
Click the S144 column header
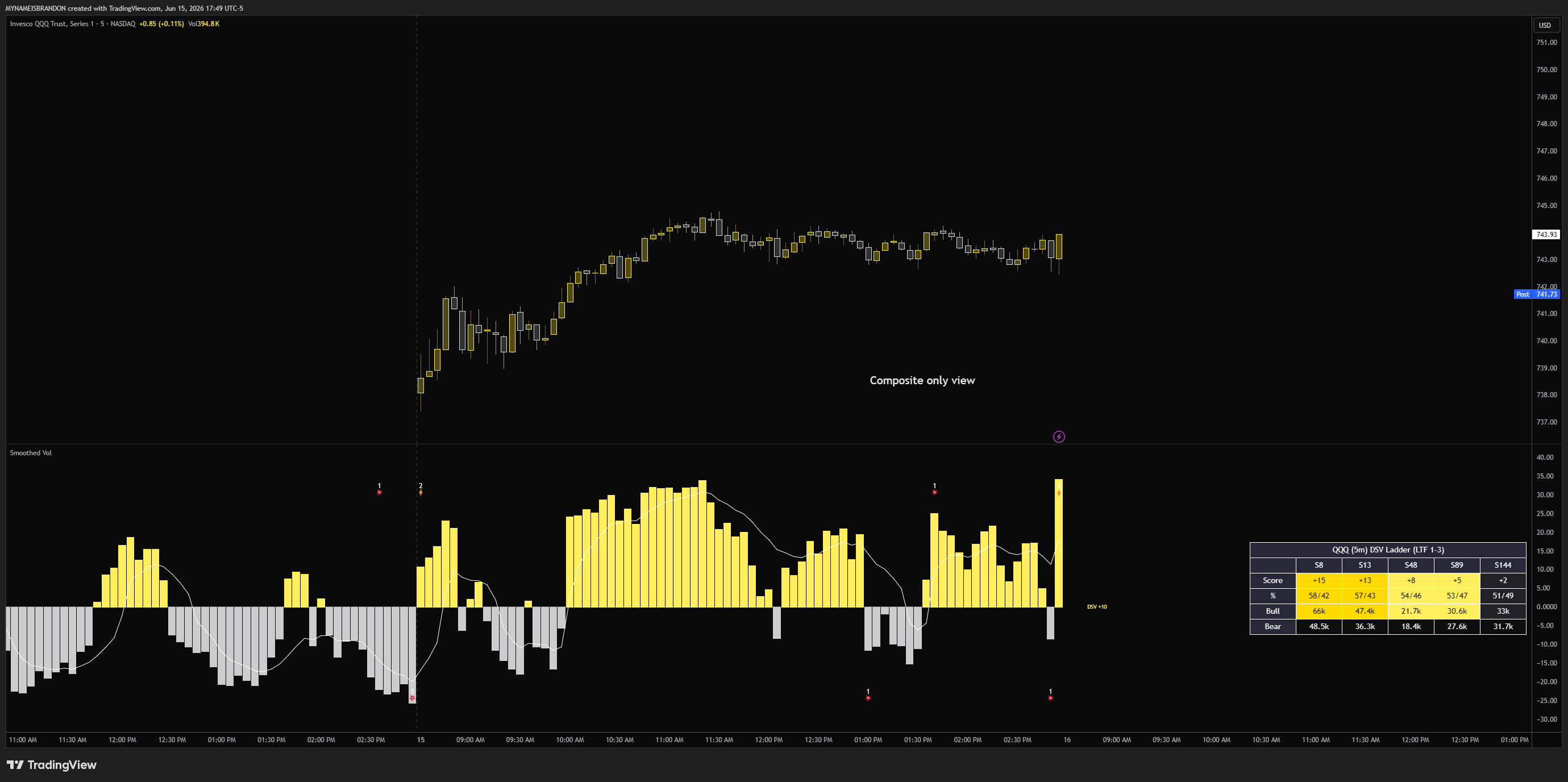click(1503, 565)
